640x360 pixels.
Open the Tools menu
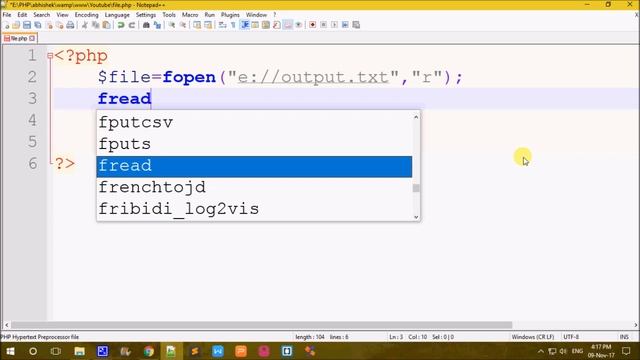click(x=169, y=15)
